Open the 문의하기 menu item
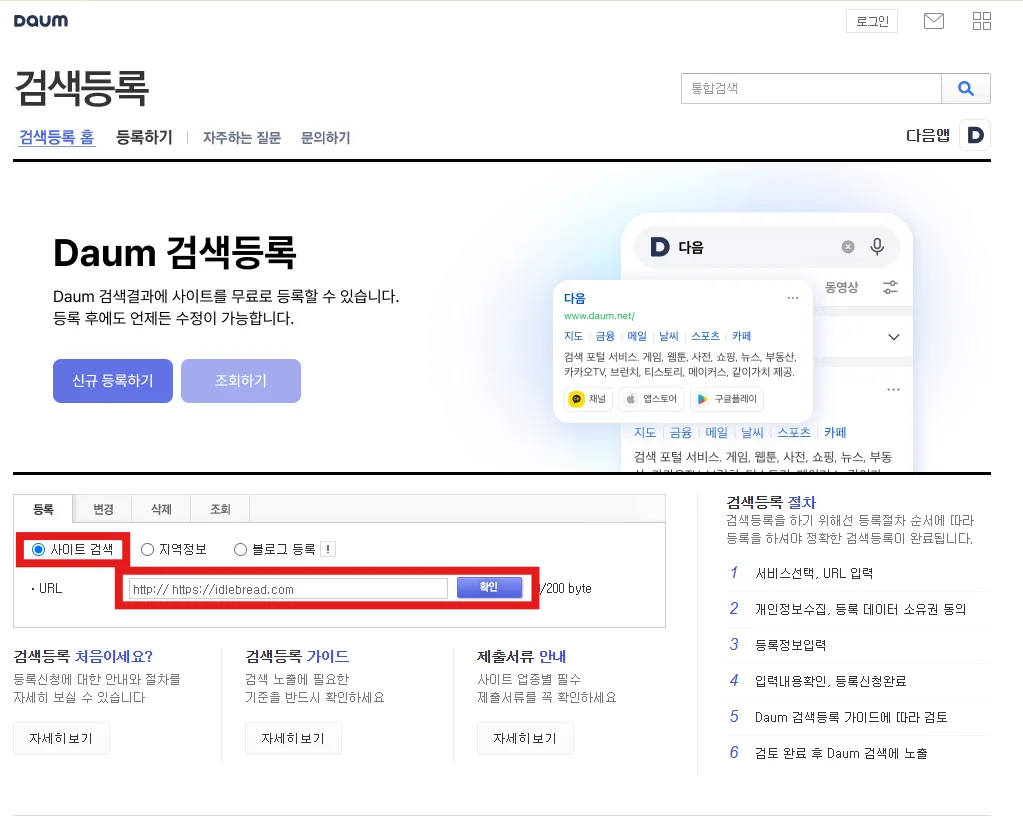Screen dimensions: 1023x821 pos(326,138)
